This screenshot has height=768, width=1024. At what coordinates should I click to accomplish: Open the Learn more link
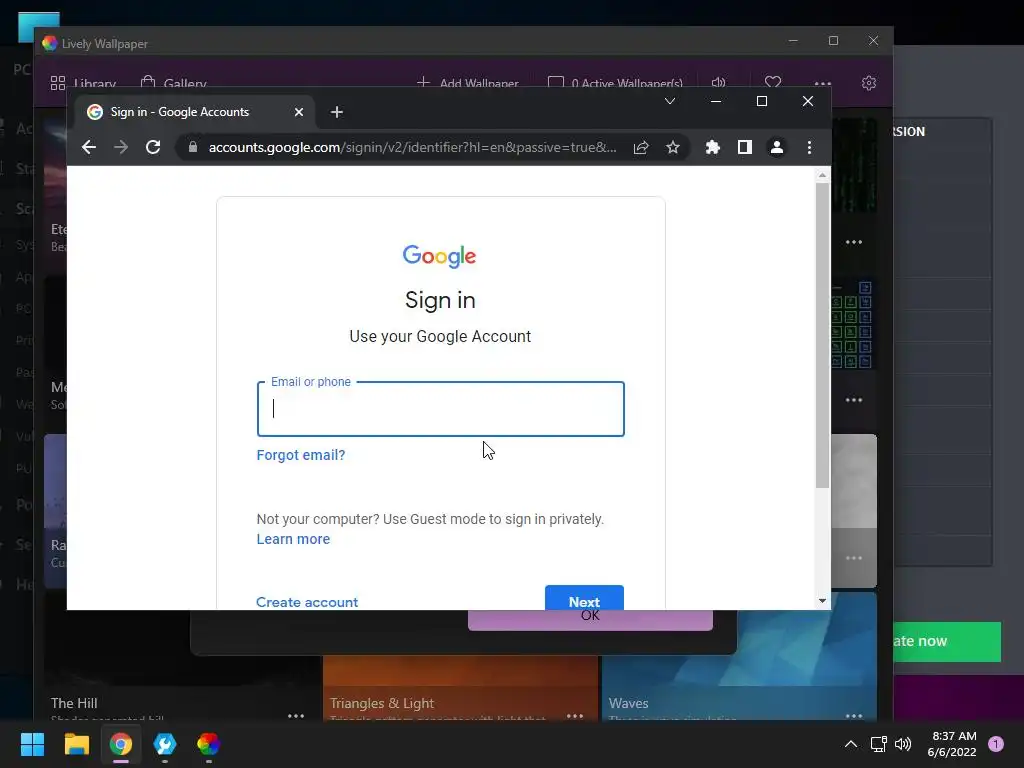(x=293, y=539)
